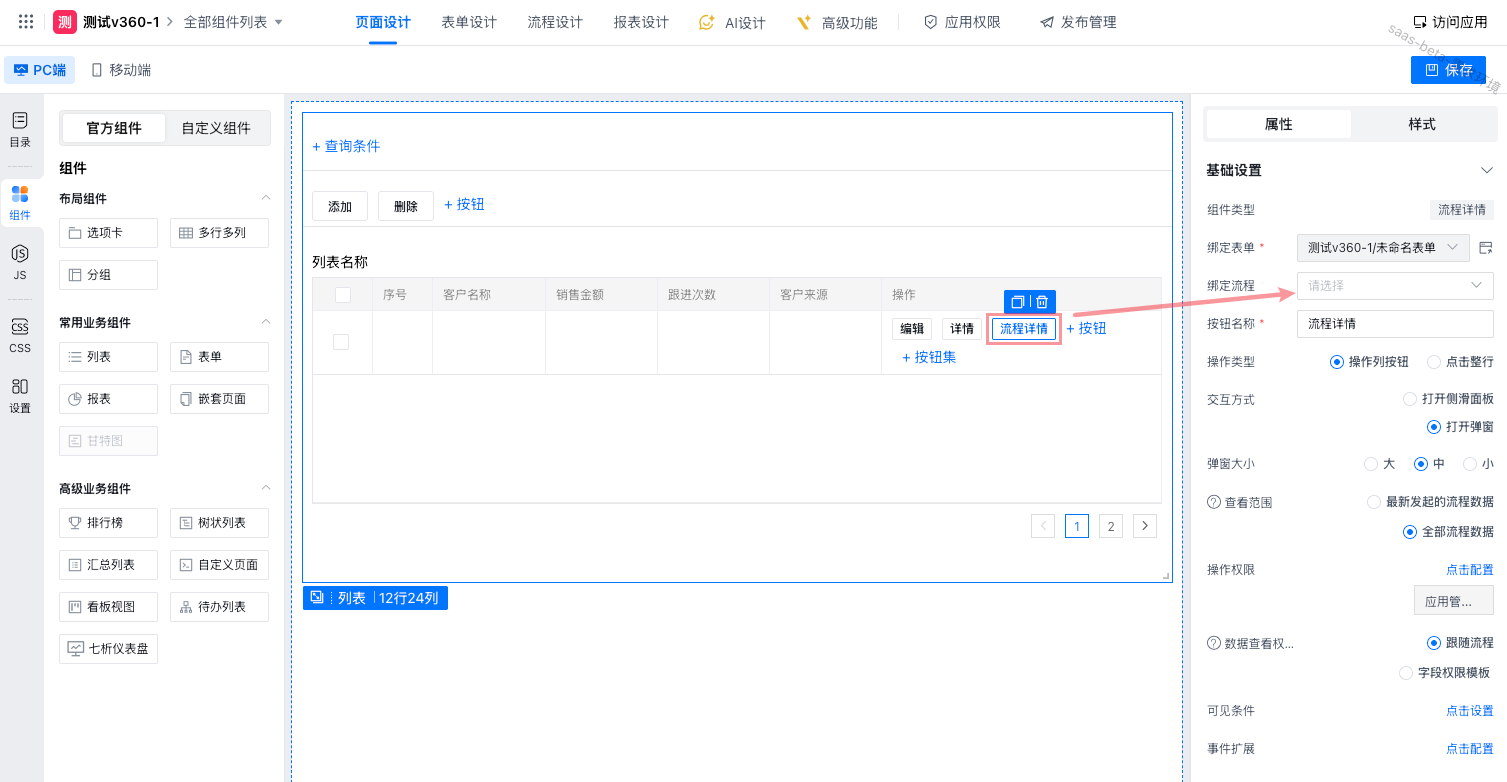The image size is (1507, 782).
Task: Choose 打开侧滑面板 interaction mode
Action: click(1411, 399)
